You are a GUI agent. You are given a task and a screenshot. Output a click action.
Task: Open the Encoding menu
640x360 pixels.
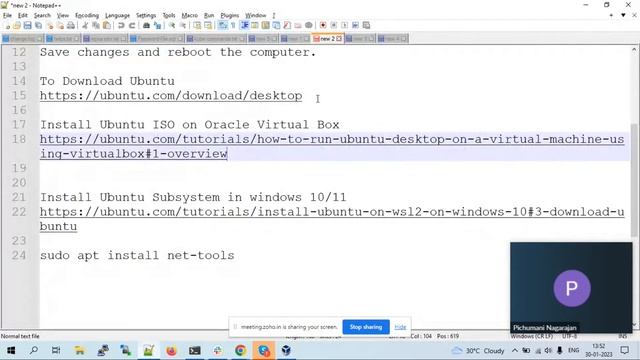click(x=87, y=15)
